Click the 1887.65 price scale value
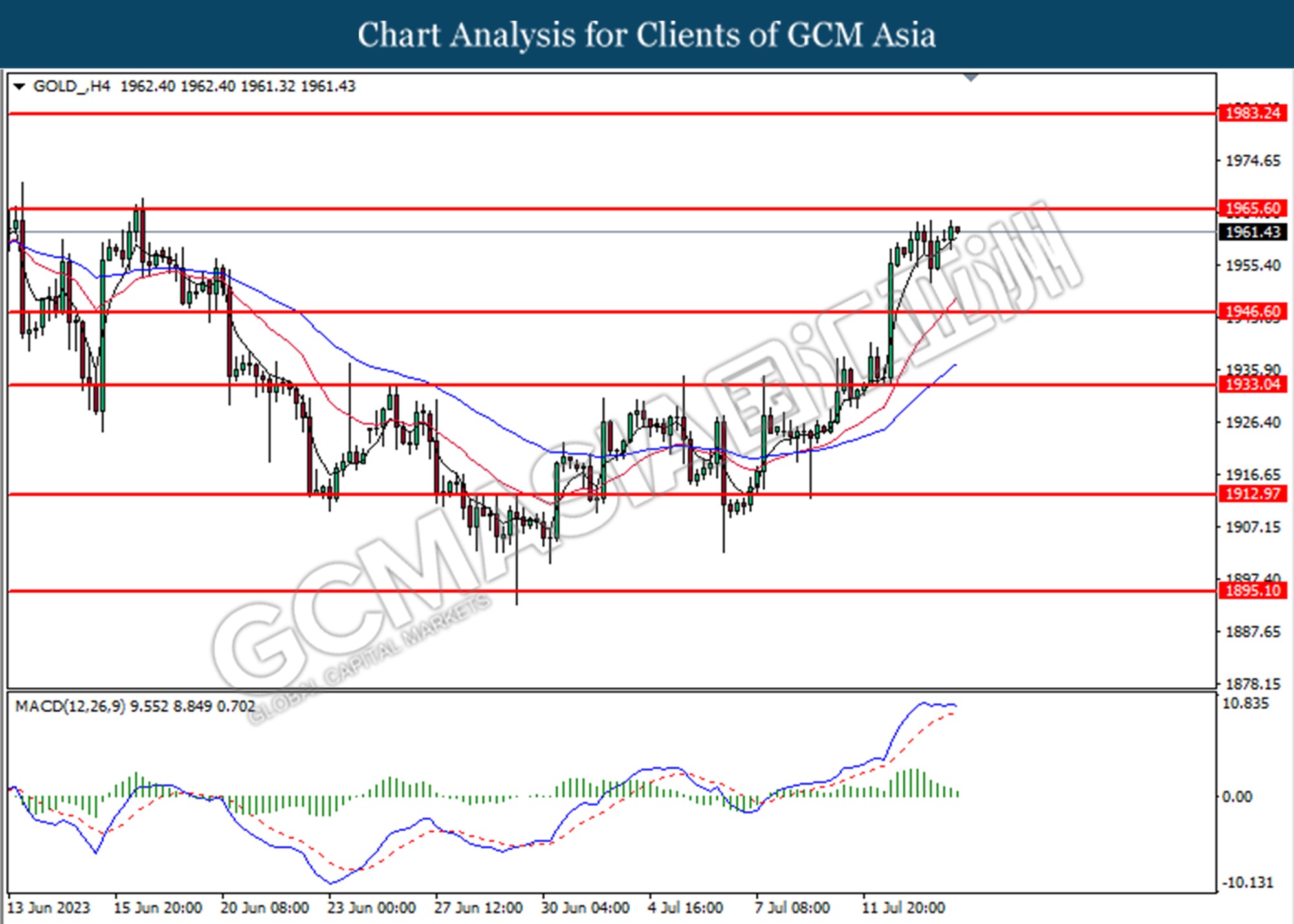Screen dimensions: 1294x924 click(1253, 632)
